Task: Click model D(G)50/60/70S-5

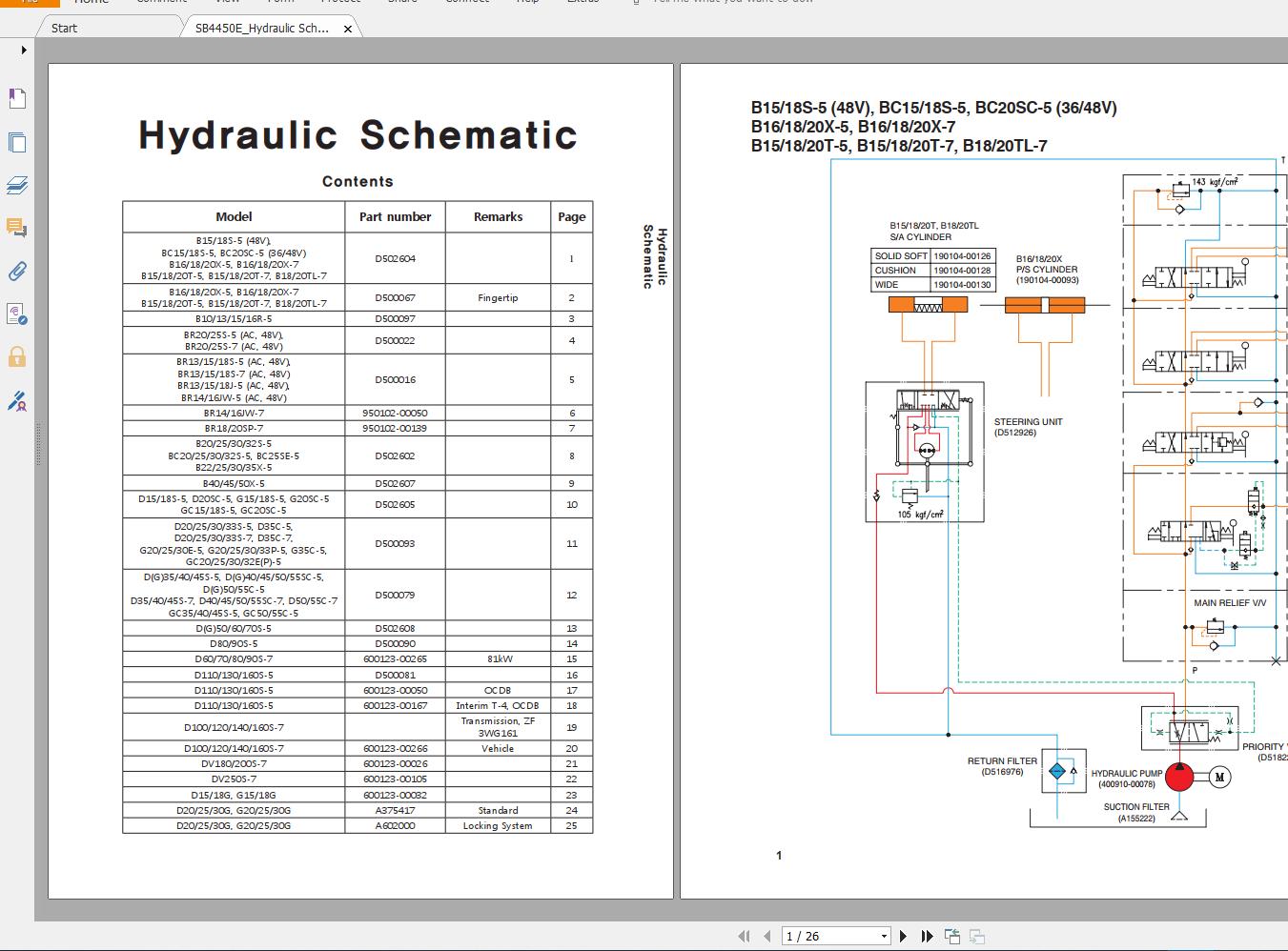Action: click(x=234, y=628)
